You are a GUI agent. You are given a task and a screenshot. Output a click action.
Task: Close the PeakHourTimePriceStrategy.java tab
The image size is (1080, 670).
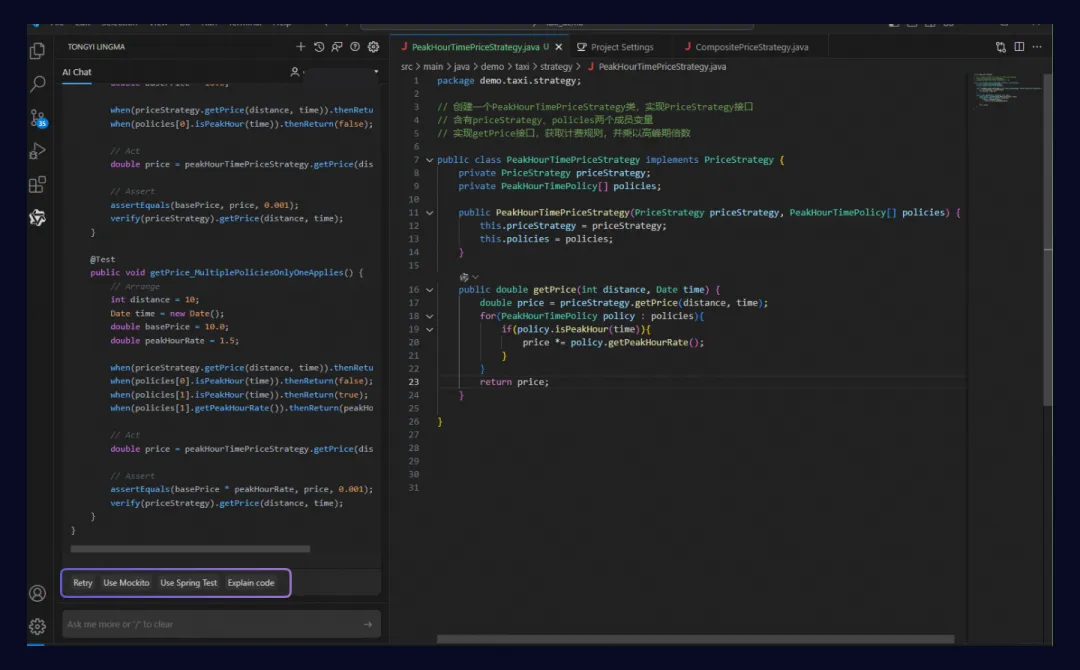pyautogui.click(x=559, y=47)
